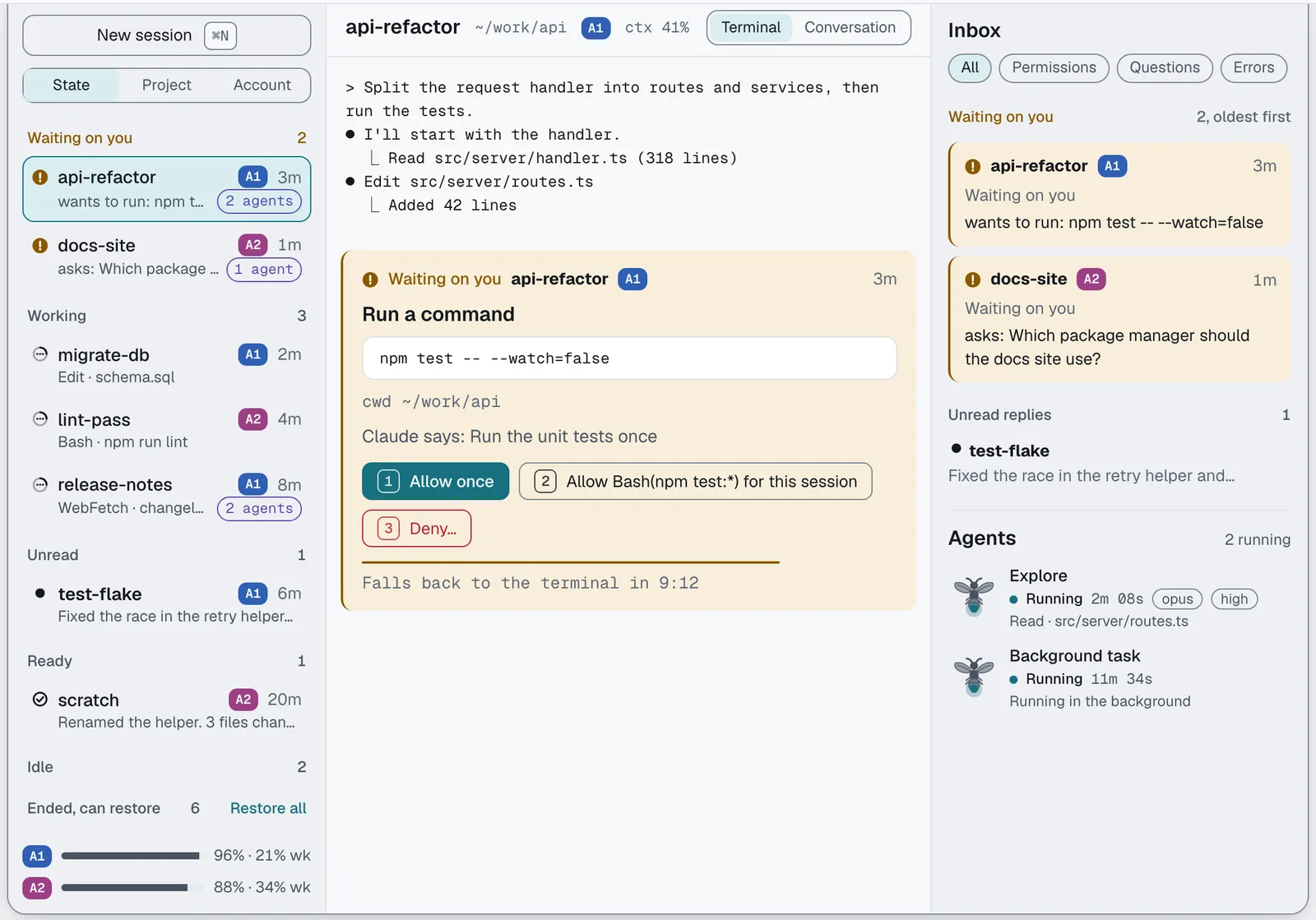The image size is (1316, 920).
Task: Click the A2 usage progress bar
Action: pyautogui.click(x=130, y=888)
